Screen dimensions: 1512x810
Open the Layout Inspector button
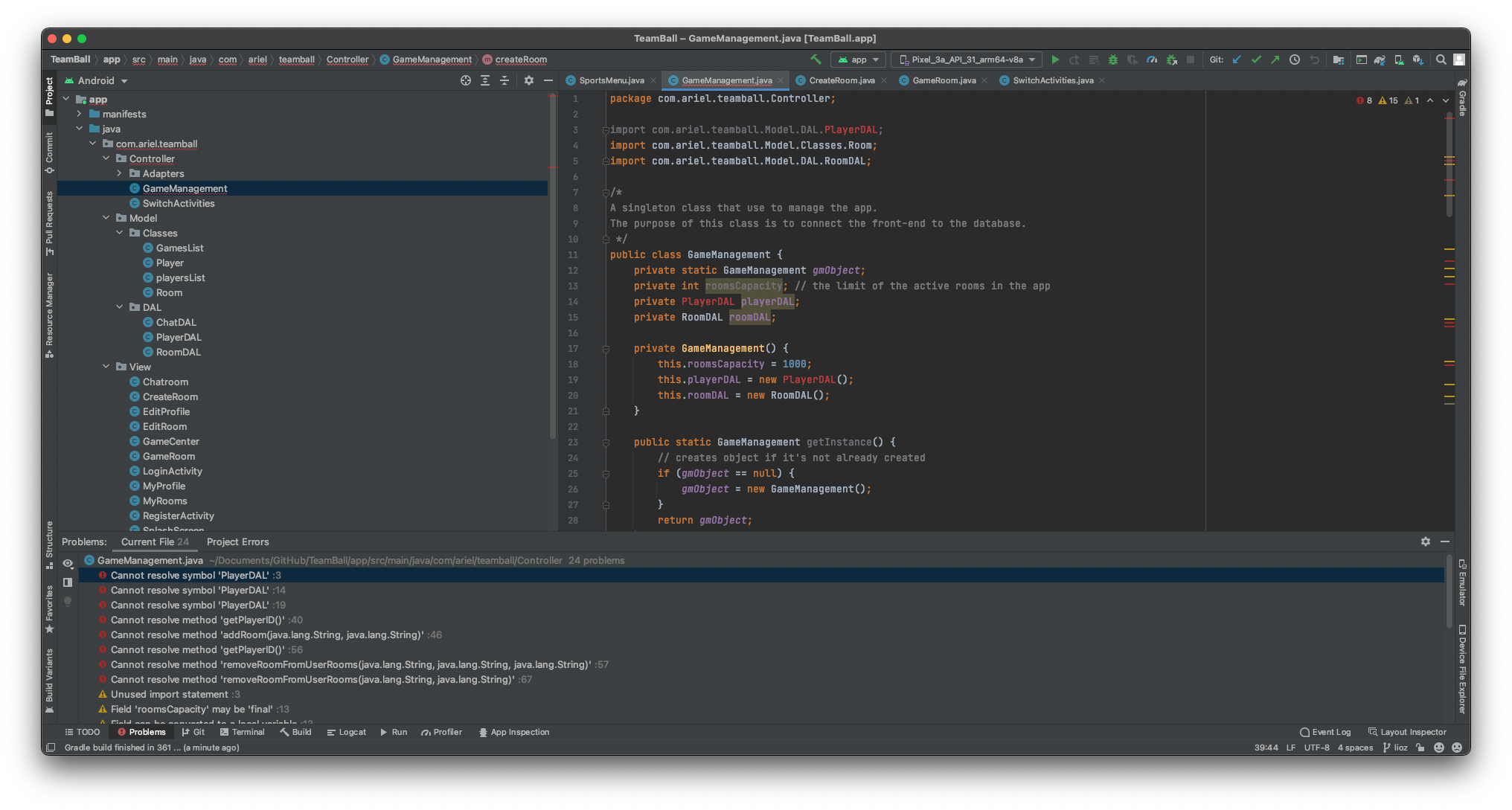[1407, 732]
